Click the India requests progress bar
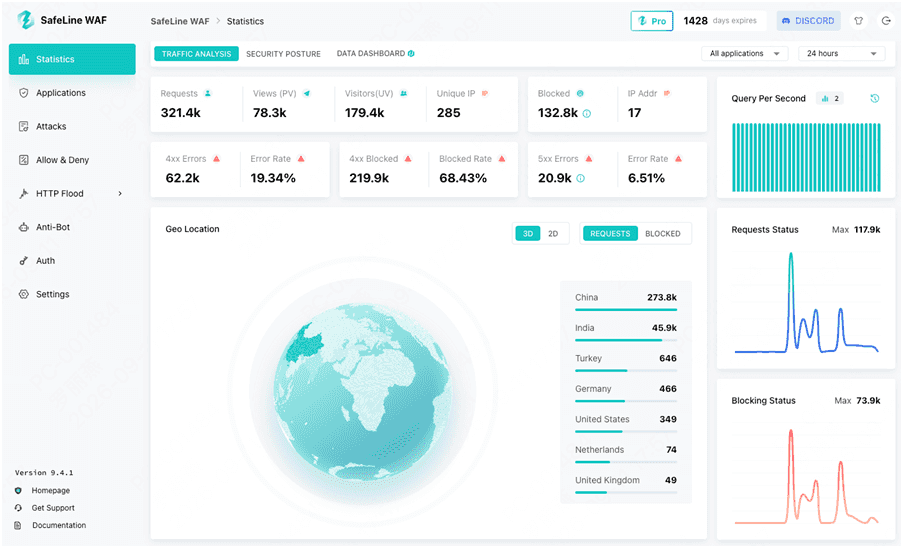 pyautogui.click(x=626, y=340)
